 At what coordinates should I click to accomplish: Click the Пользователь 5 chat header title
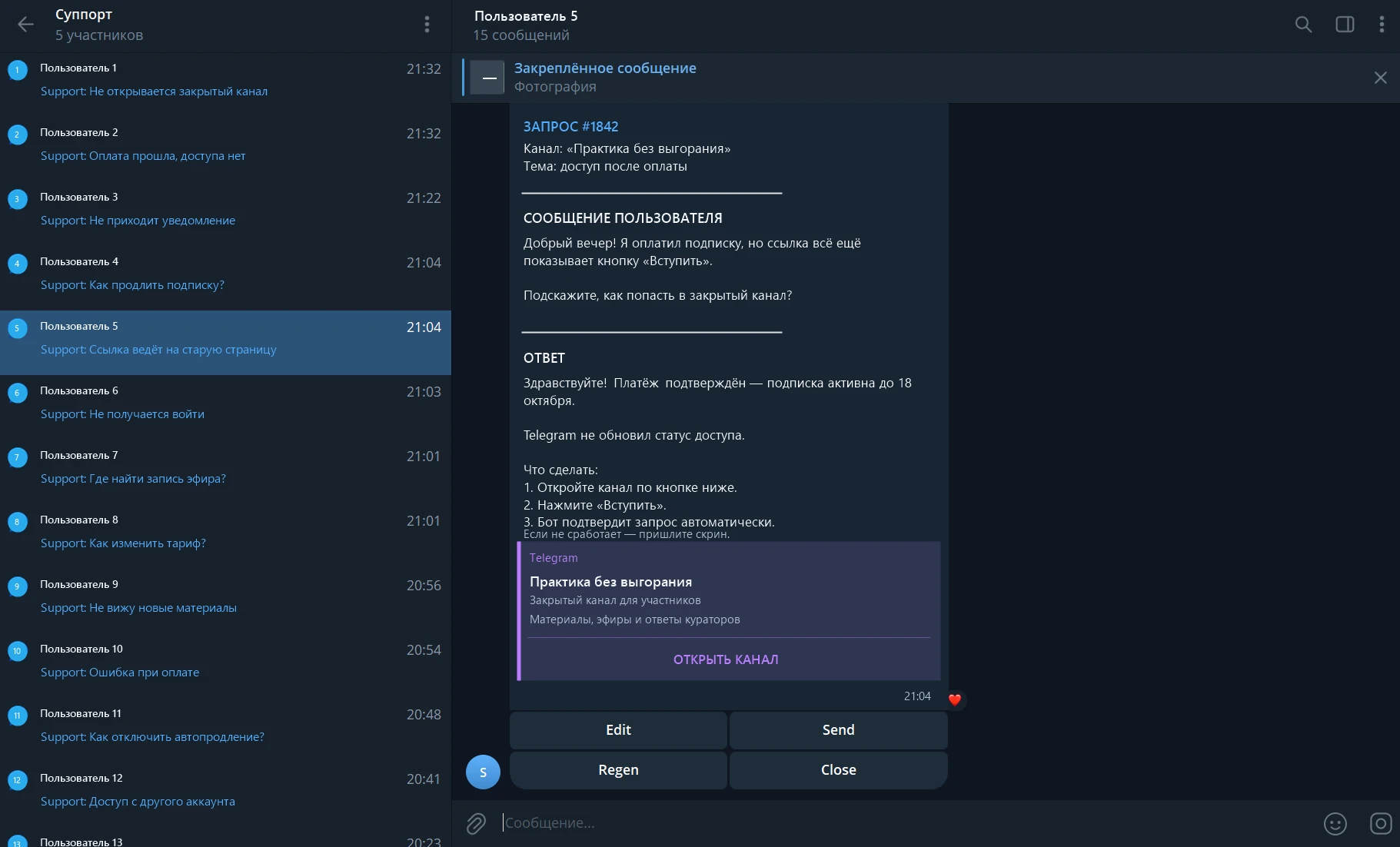(x=526, y=16)
